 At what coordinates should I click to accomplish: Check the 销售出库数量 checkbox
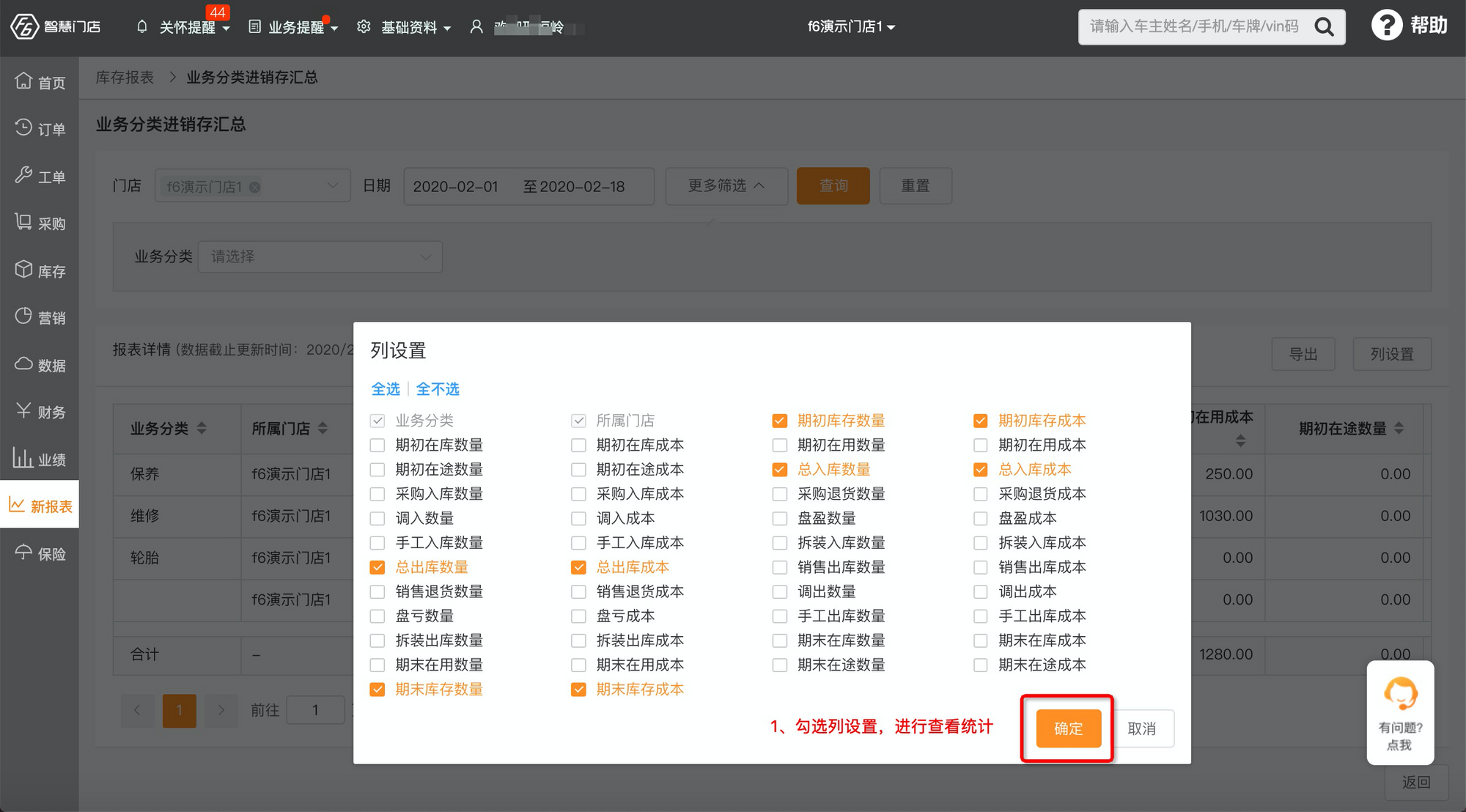[x=779, y=567]
